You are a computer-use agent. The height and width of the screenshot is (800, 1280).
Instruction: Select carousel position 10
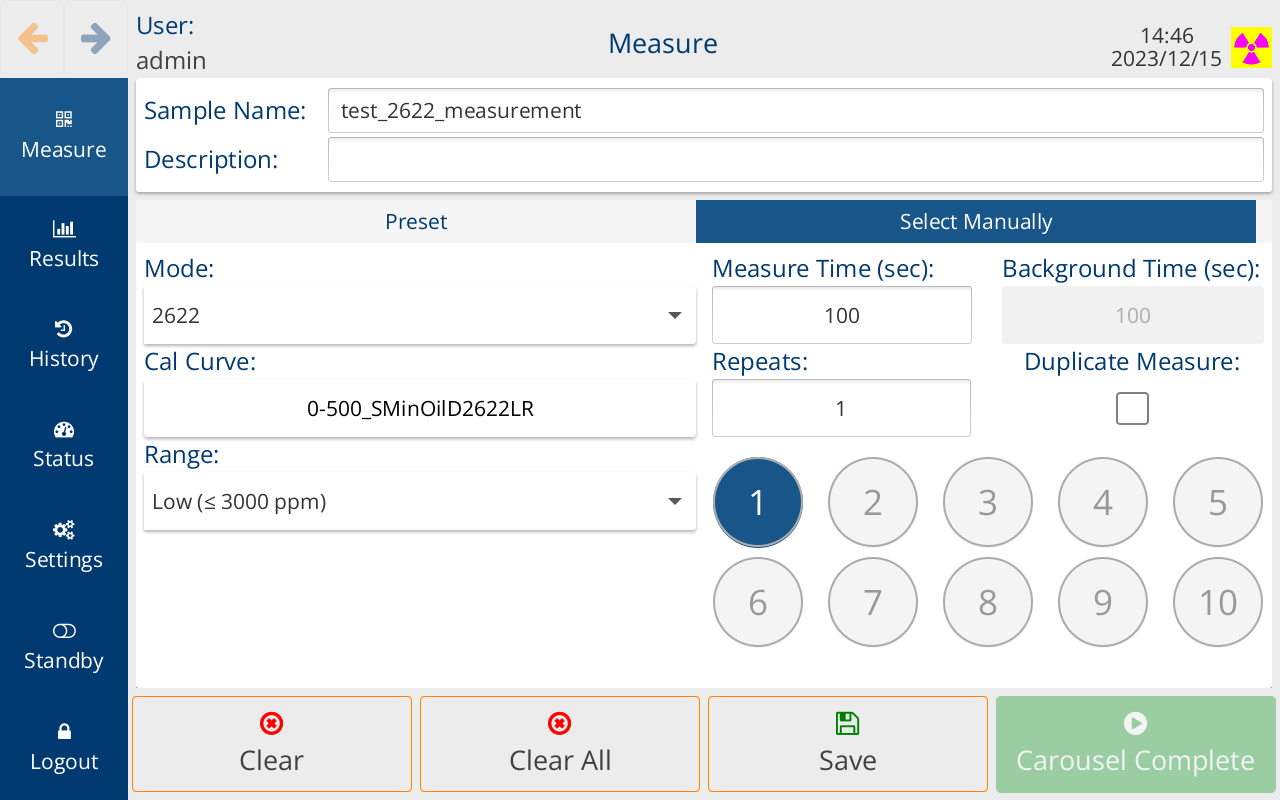coord(1218,602)
